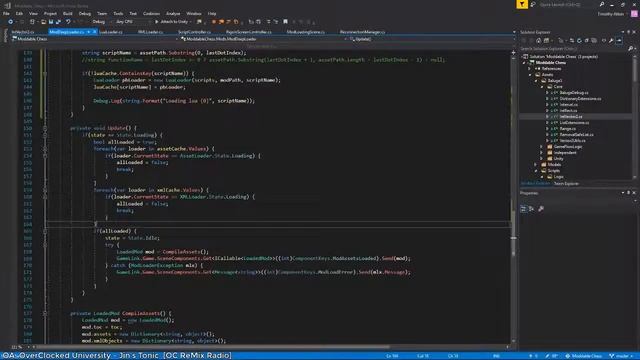
Task: Expand the Independent folder
Action: pyautogui.click(x=542, y=153)
